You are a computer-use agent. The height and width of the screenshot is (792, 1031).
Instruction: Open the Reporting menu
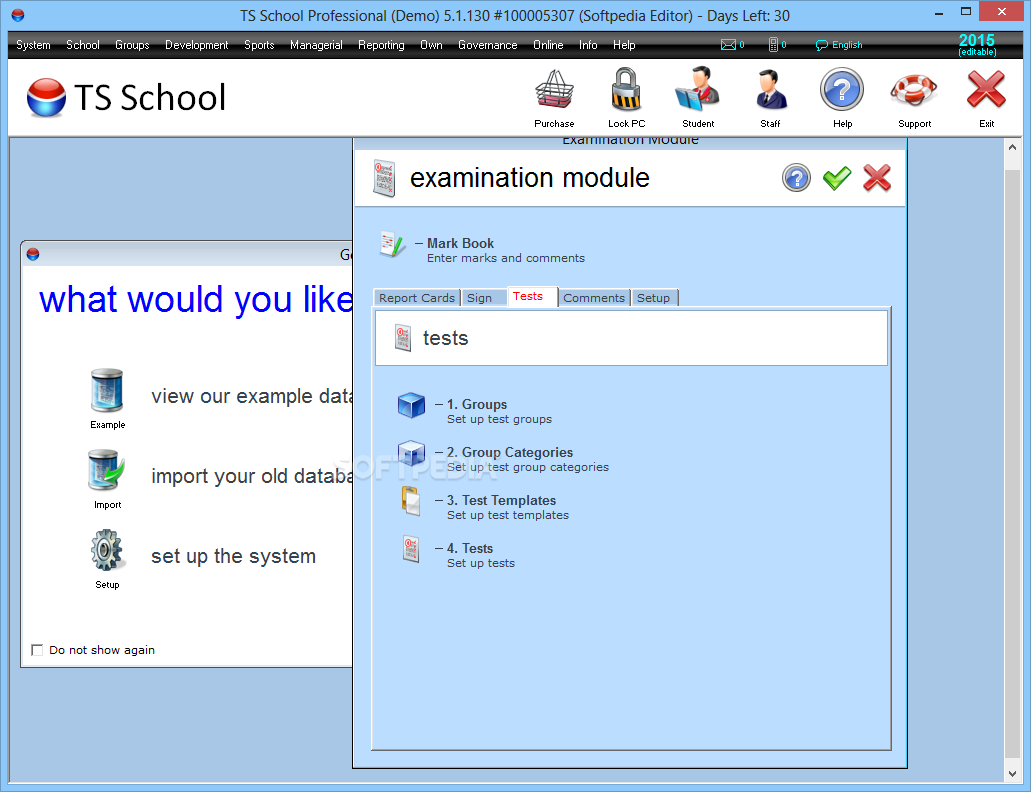[x=381, y=45]
